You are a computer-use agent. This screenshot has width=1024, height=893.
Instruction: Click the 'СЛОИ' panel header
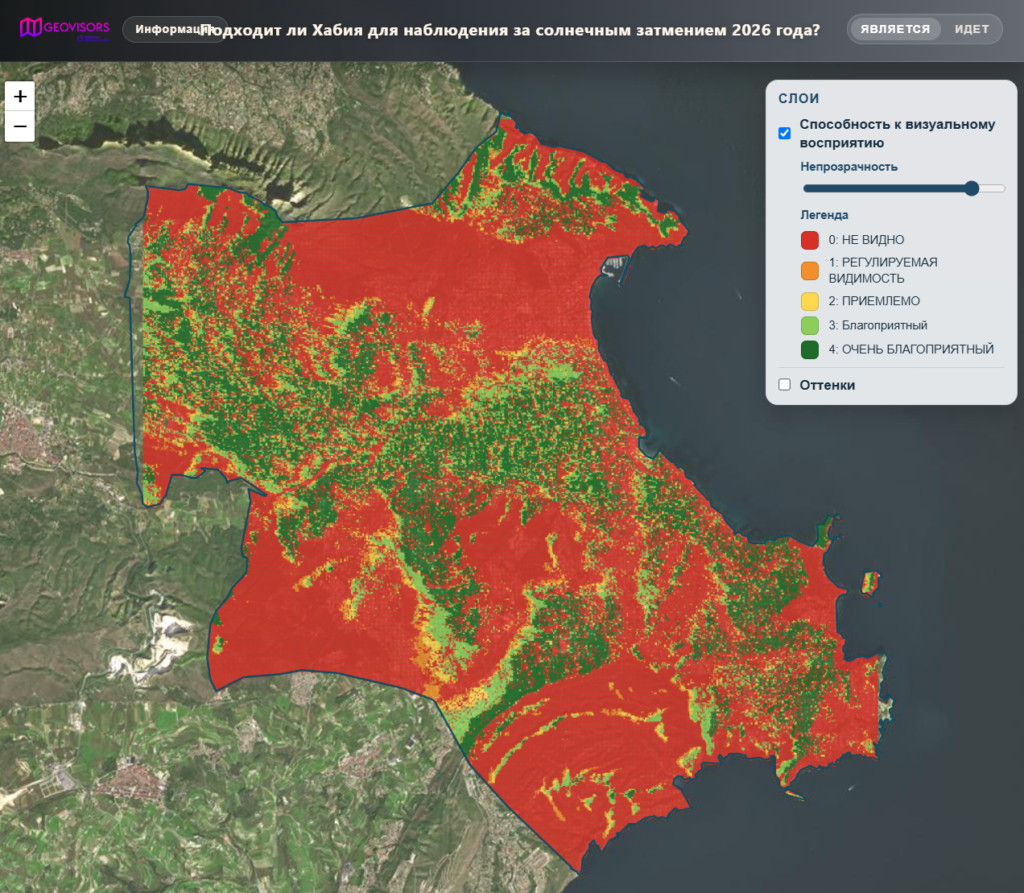pos(799,99)
